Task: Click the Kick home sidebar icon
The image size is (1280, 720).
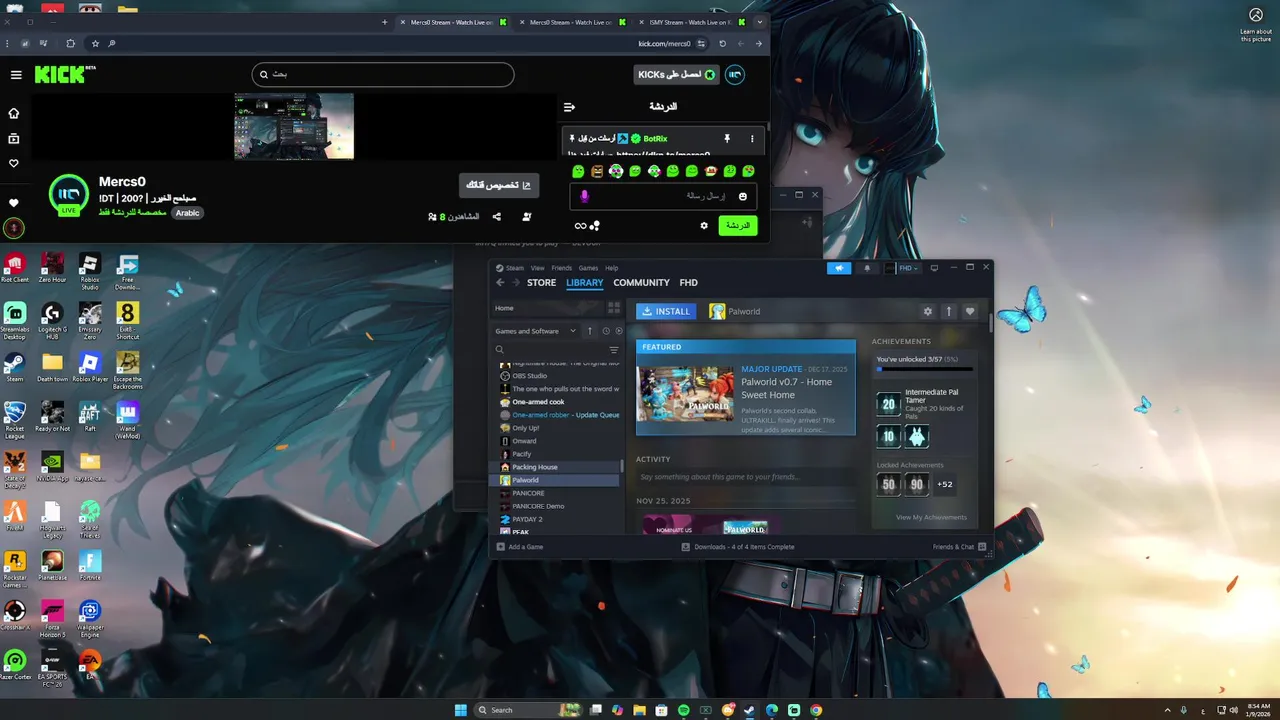Action: pyautogui.click(x=14, y=113)
